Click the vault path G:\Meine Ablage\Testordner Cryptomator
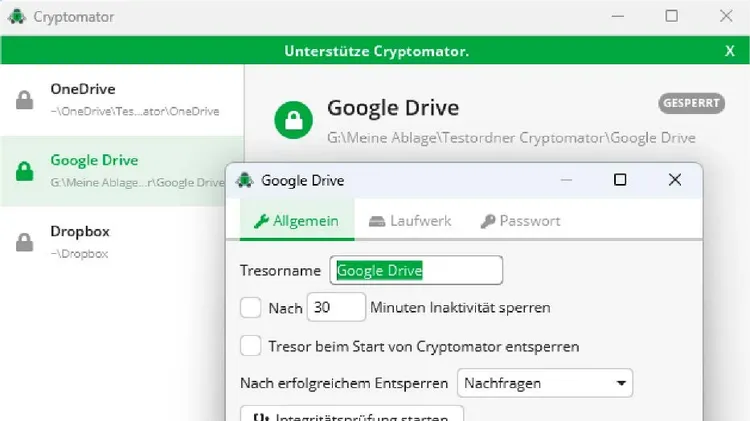 tap(511, 138)
